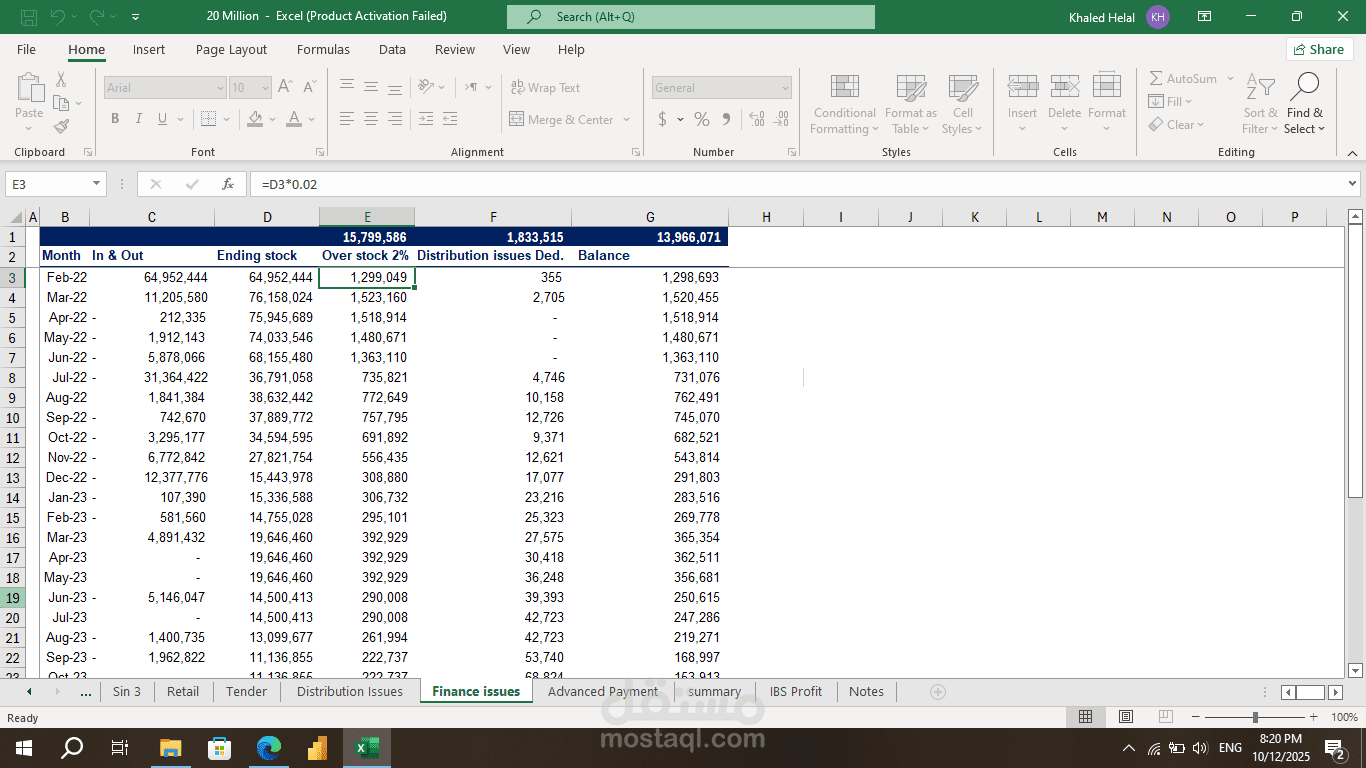
Task: Open the Distribution Issues sheet tab
Action: click(x=350, y=691)
